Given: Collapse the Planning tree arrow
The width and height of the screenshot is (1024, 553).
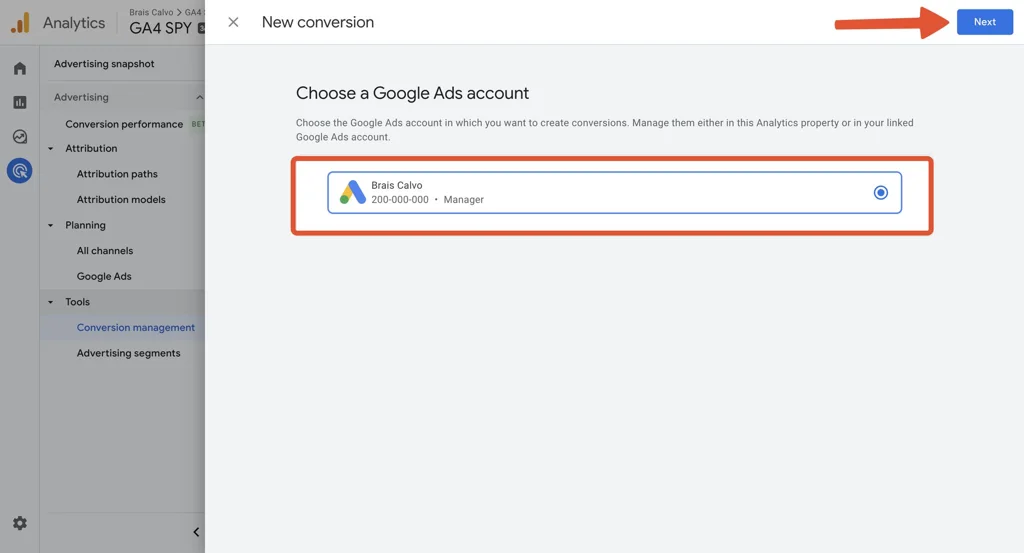Looking at the screenshot, I should (50, 225).
